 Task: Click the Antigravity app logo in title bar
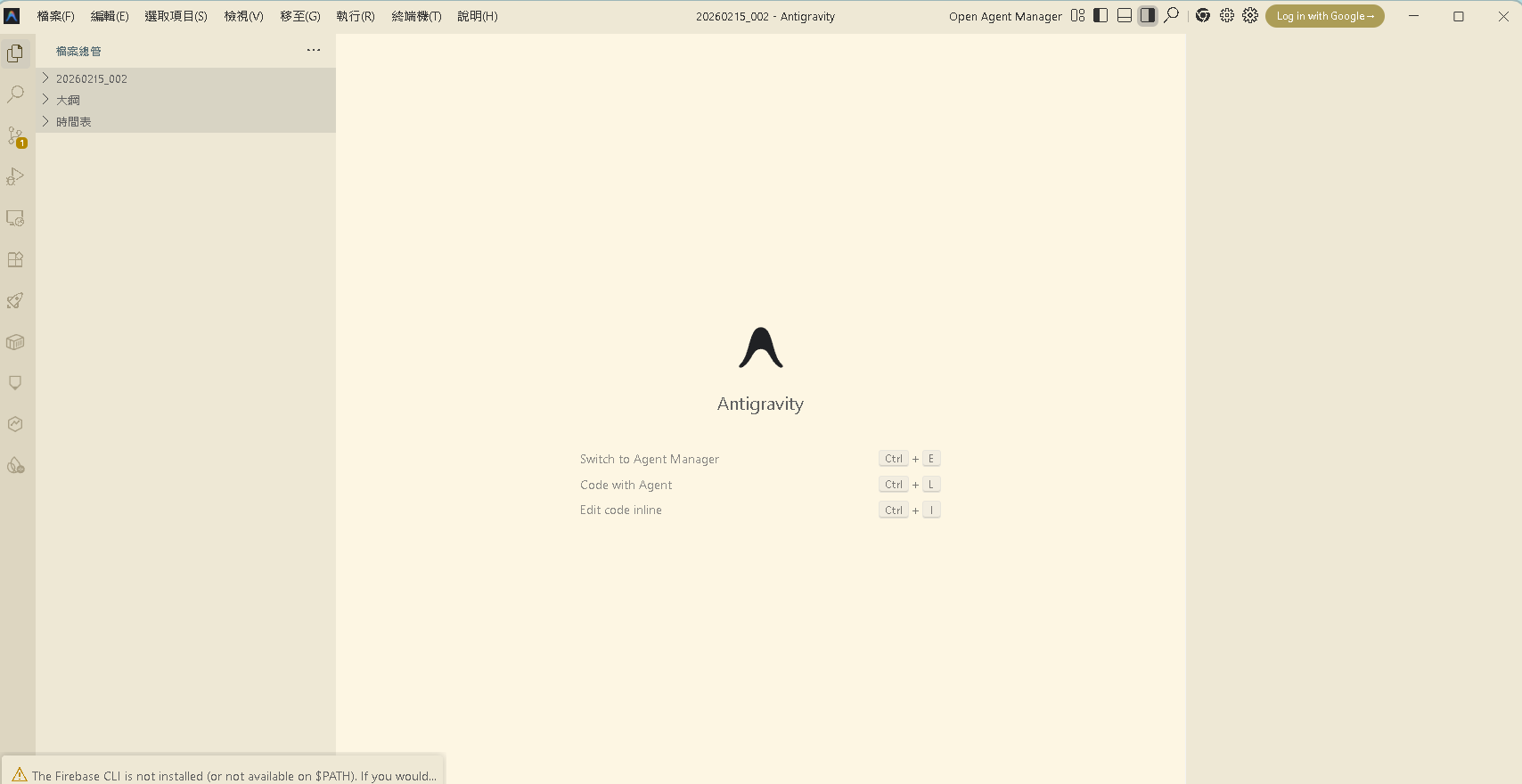(12, 16)
